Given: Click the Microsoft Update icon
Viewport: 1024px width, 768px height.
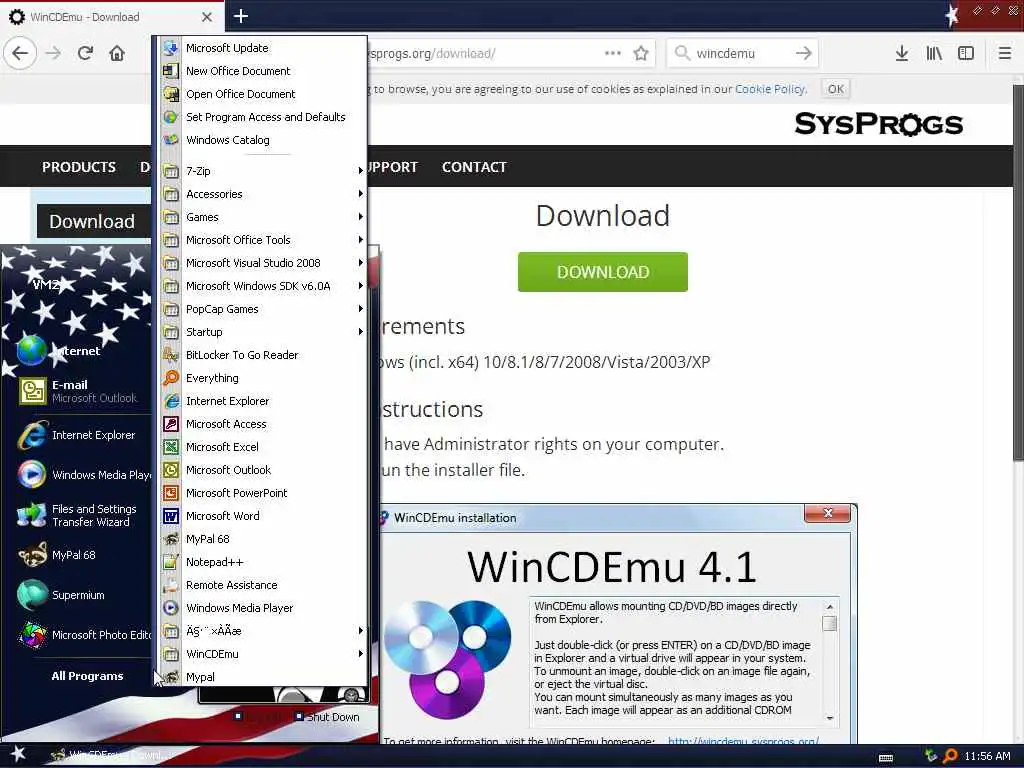Looking at the screenshot, I should click(170, 48).
